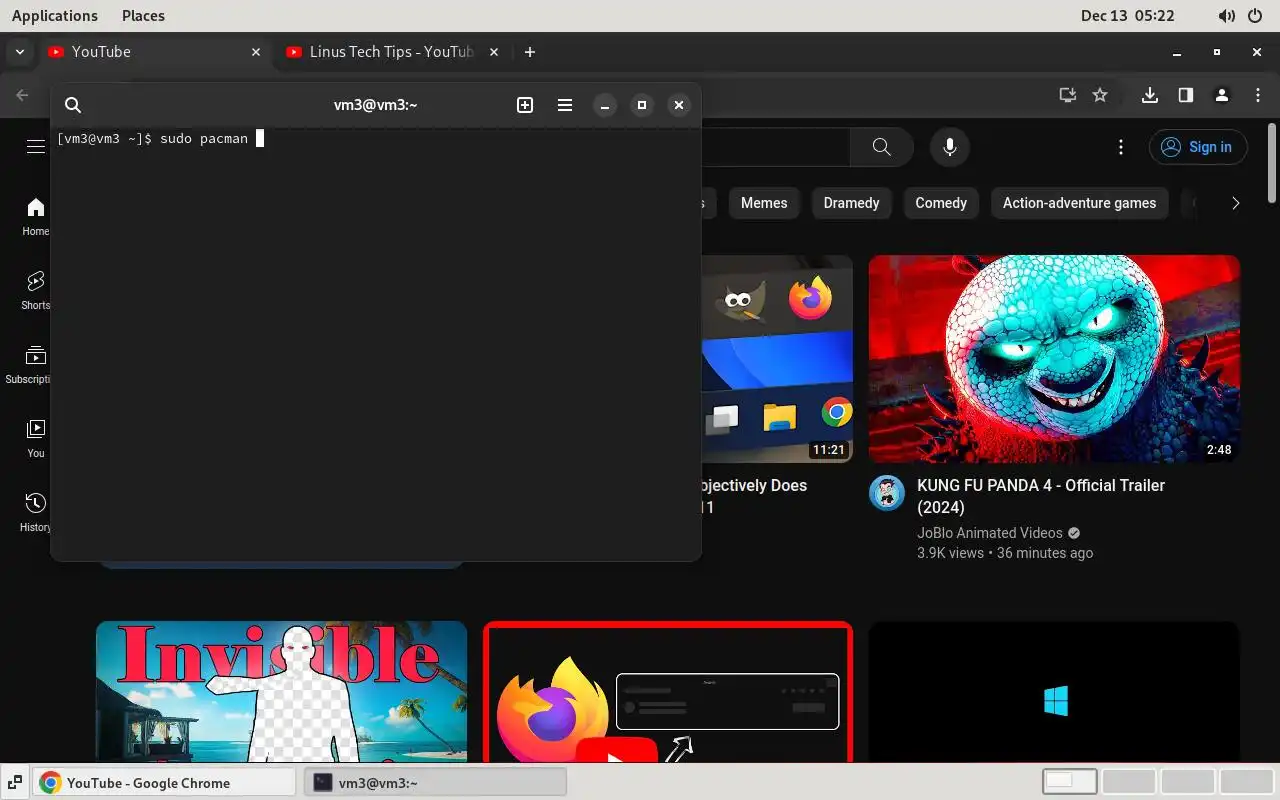Click JoBlo channel avatar
The width and height of the screenshot is (1280, 800).
pos(887,493)
